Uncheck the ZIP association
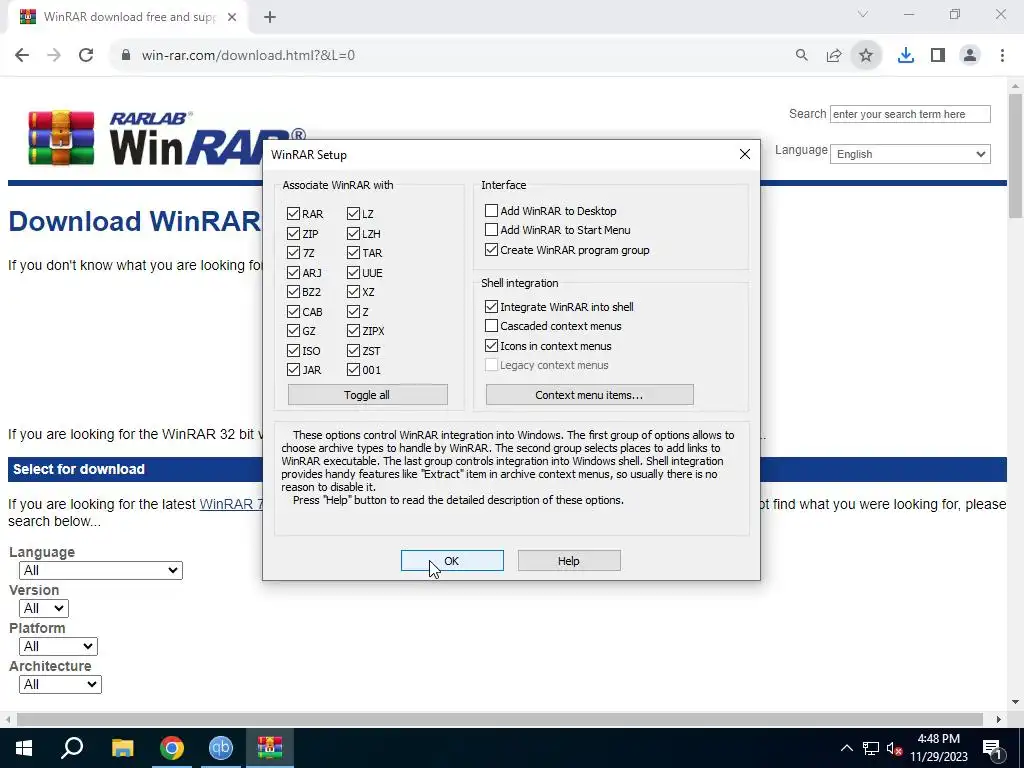This screenshot has width=1024, height=768. 293,233
